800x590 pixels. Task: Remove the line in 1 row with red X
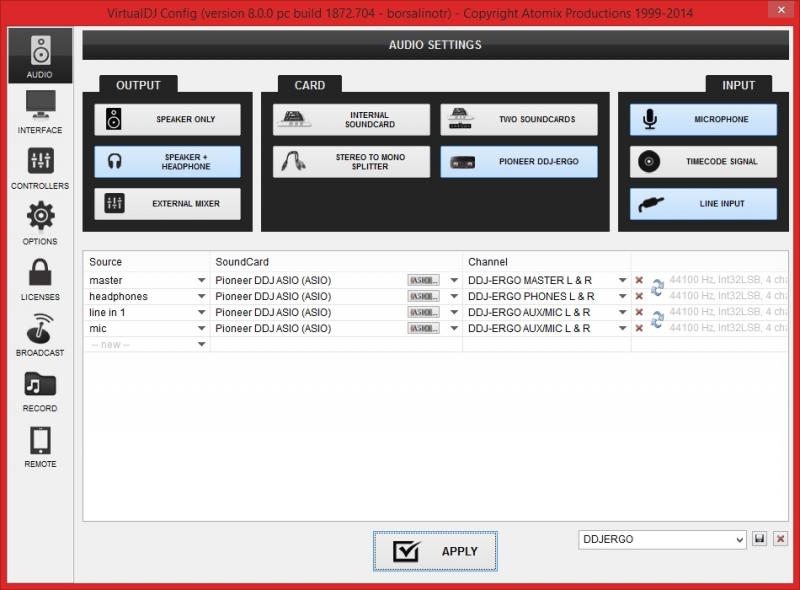(639, 312)
